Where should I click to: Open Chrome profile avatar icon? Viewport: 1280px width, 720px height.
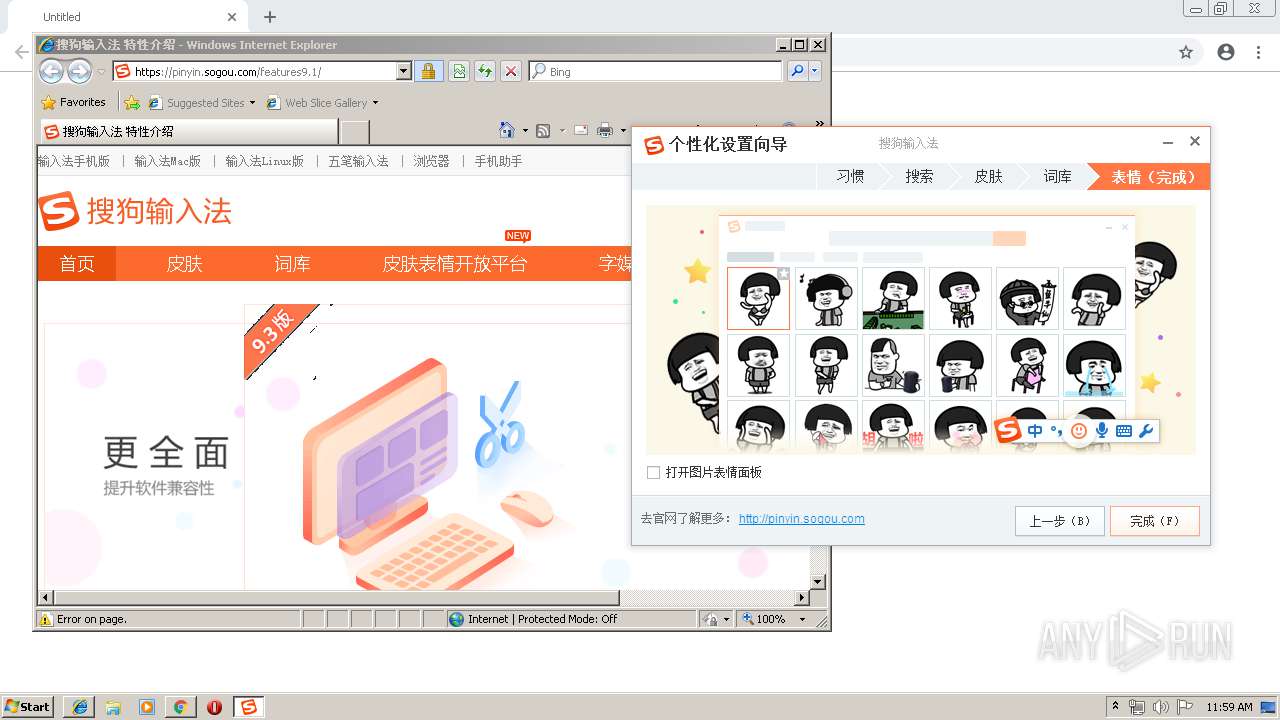tap(1226, 52)
